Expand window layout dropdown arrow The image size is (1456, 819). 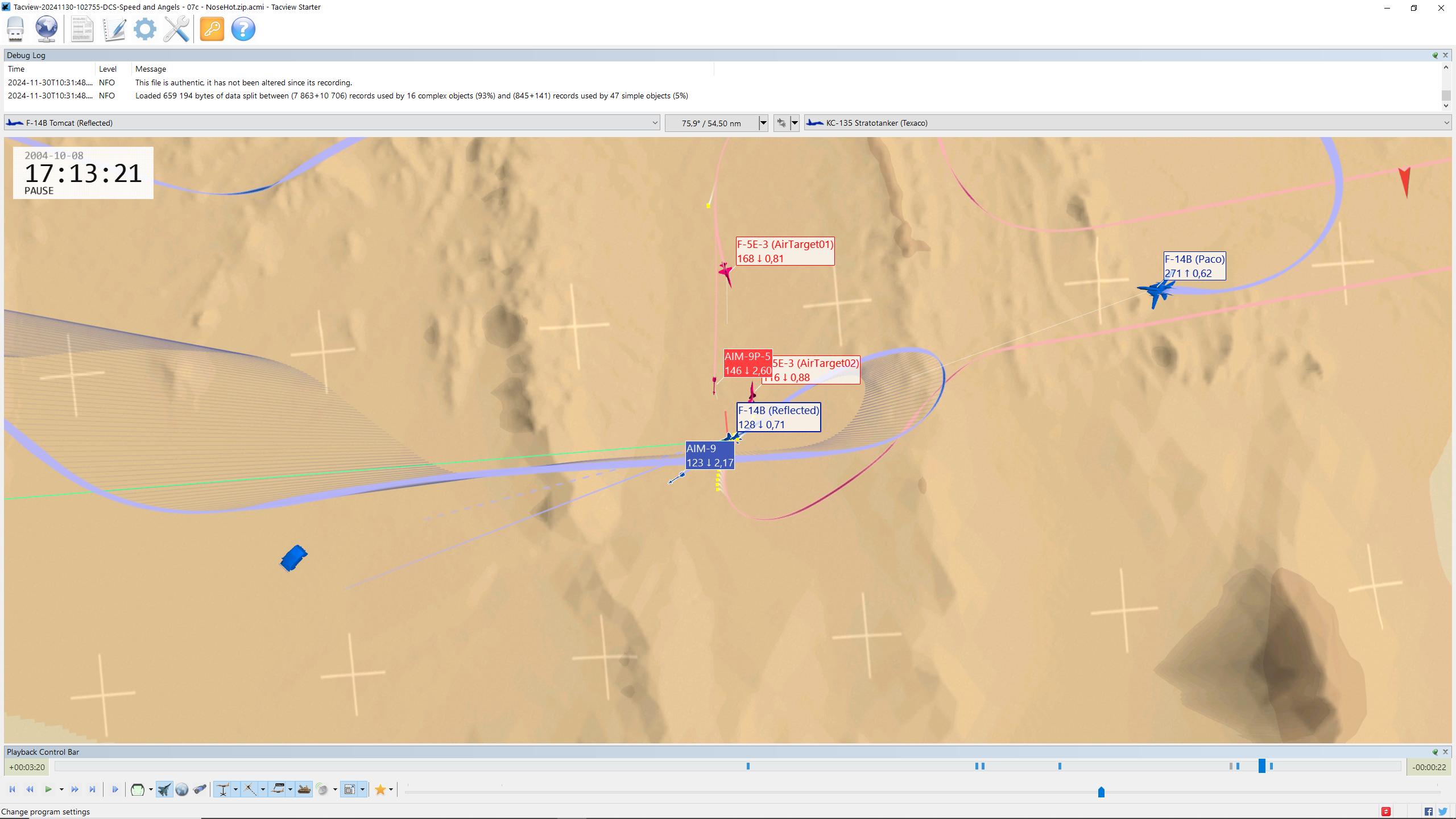tap(362, 789)
